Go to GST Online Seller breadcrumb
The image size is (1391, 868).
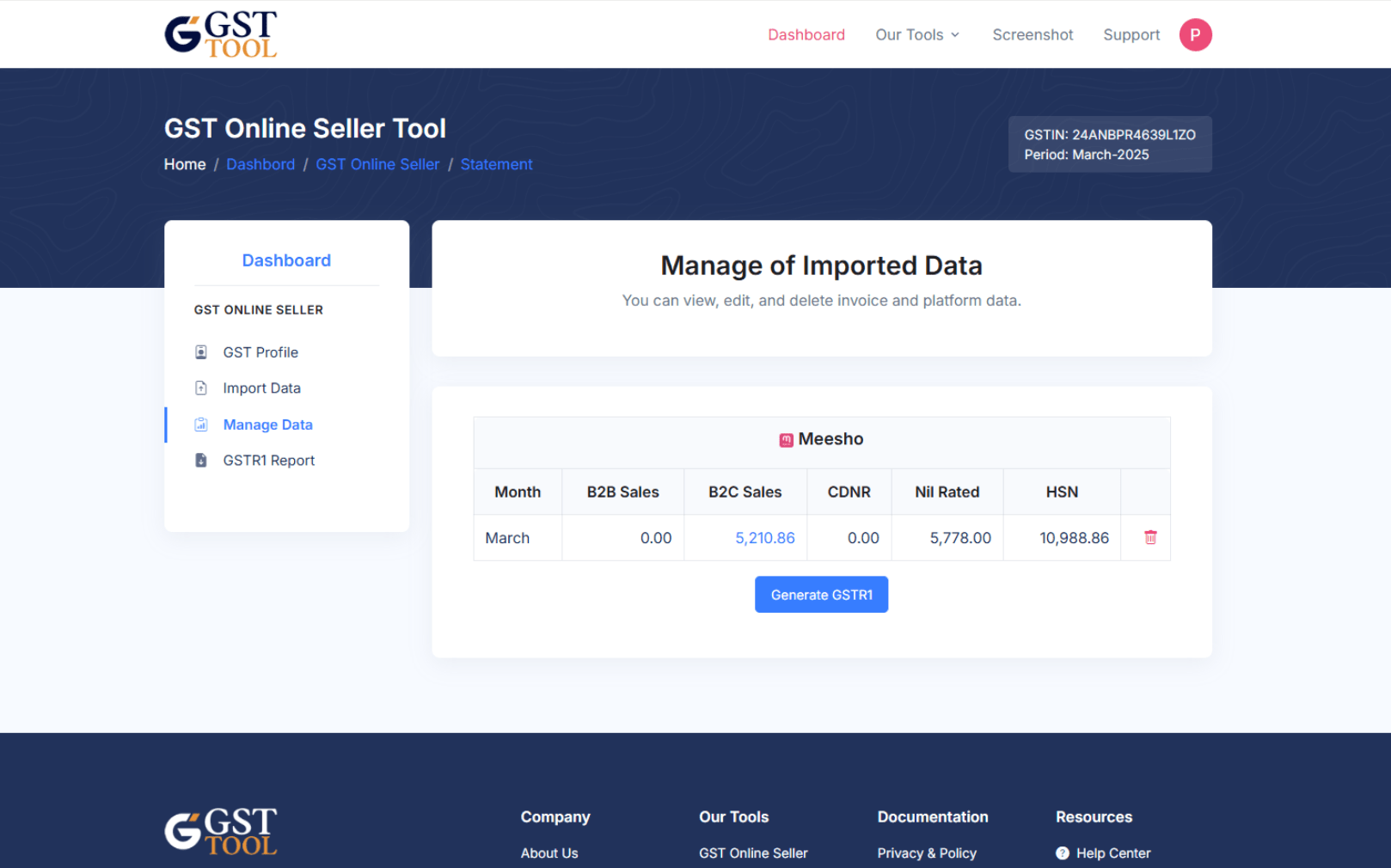tap(377, 164)
